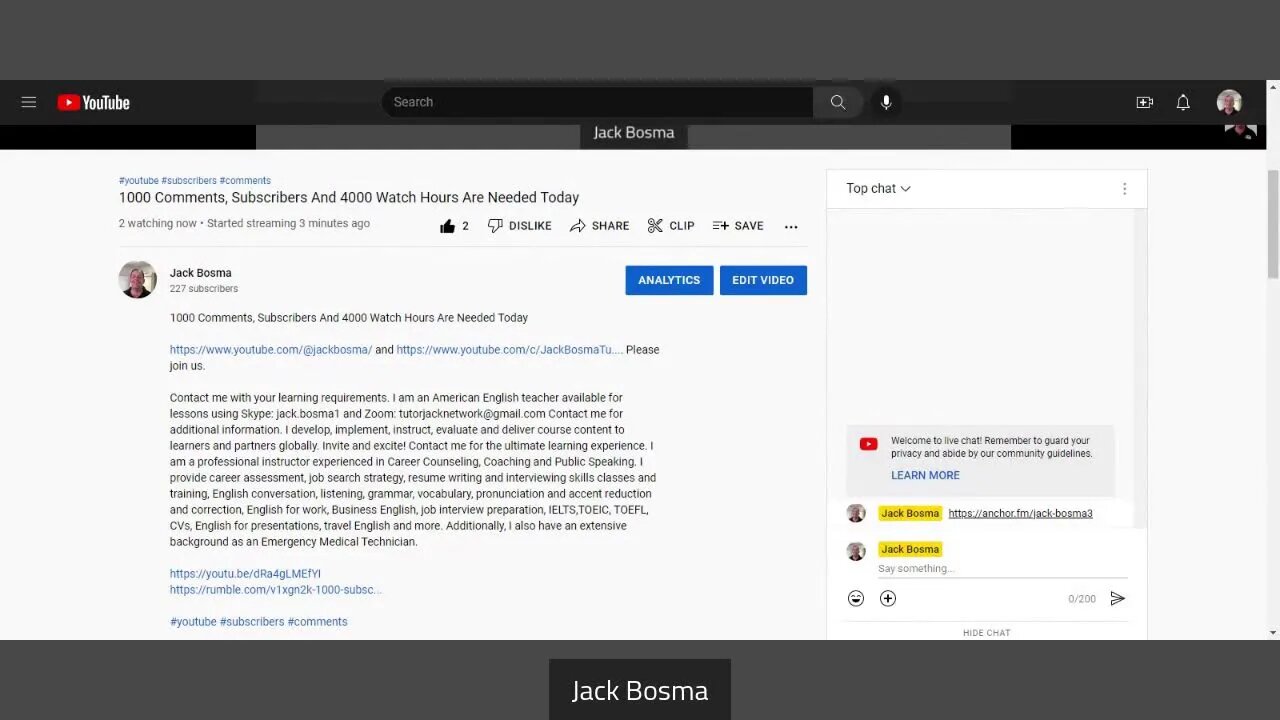The width and height of the screenshot is (1280, 720).
Task: Click '227 subscribers' text
Action: tap(204, 289)
